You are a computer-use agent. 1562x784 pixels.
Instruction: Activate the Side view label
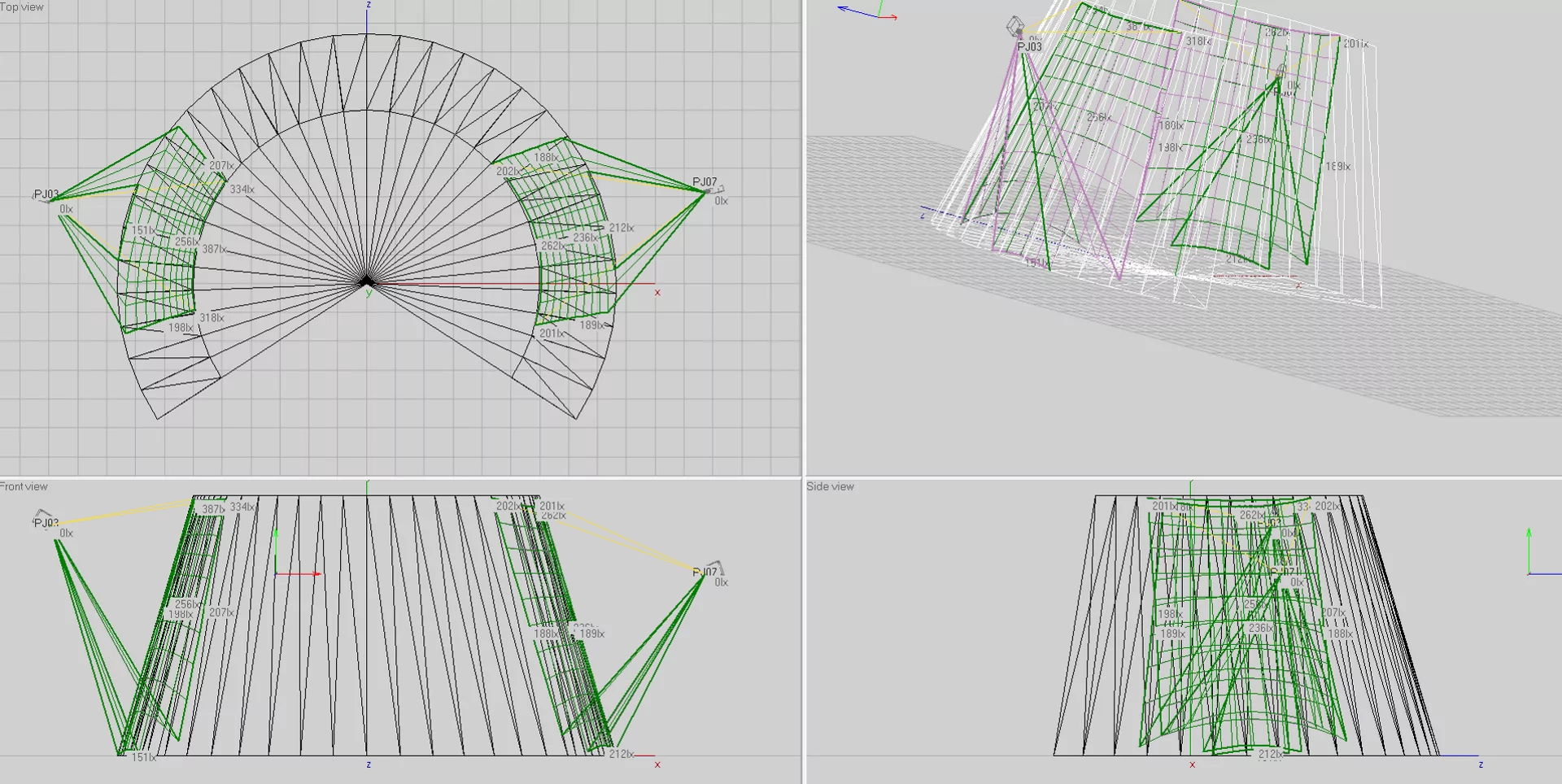click(x=830, y=486)
